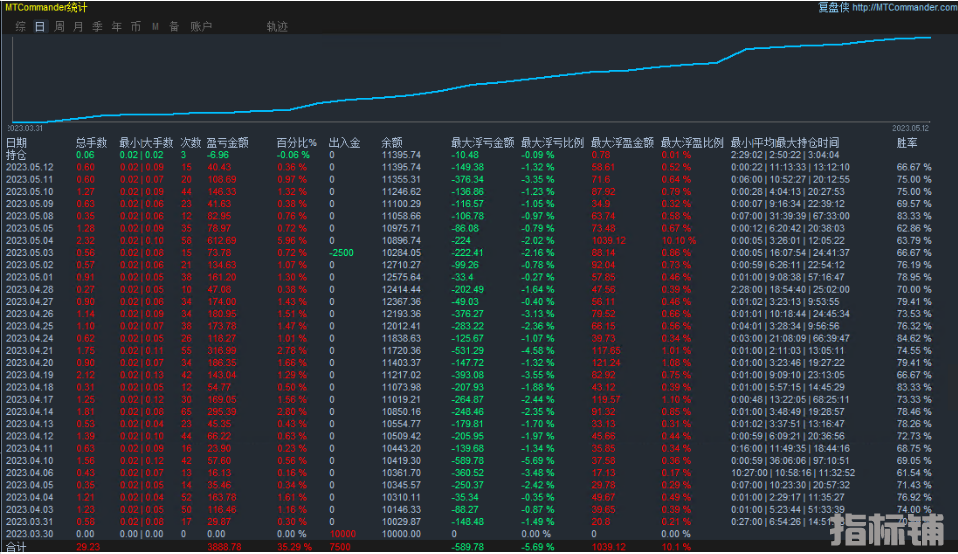The height and width of the screenshot is (554, 958).
Task: Click the 2023.05.12 end date chart marker
Action: 910,128
